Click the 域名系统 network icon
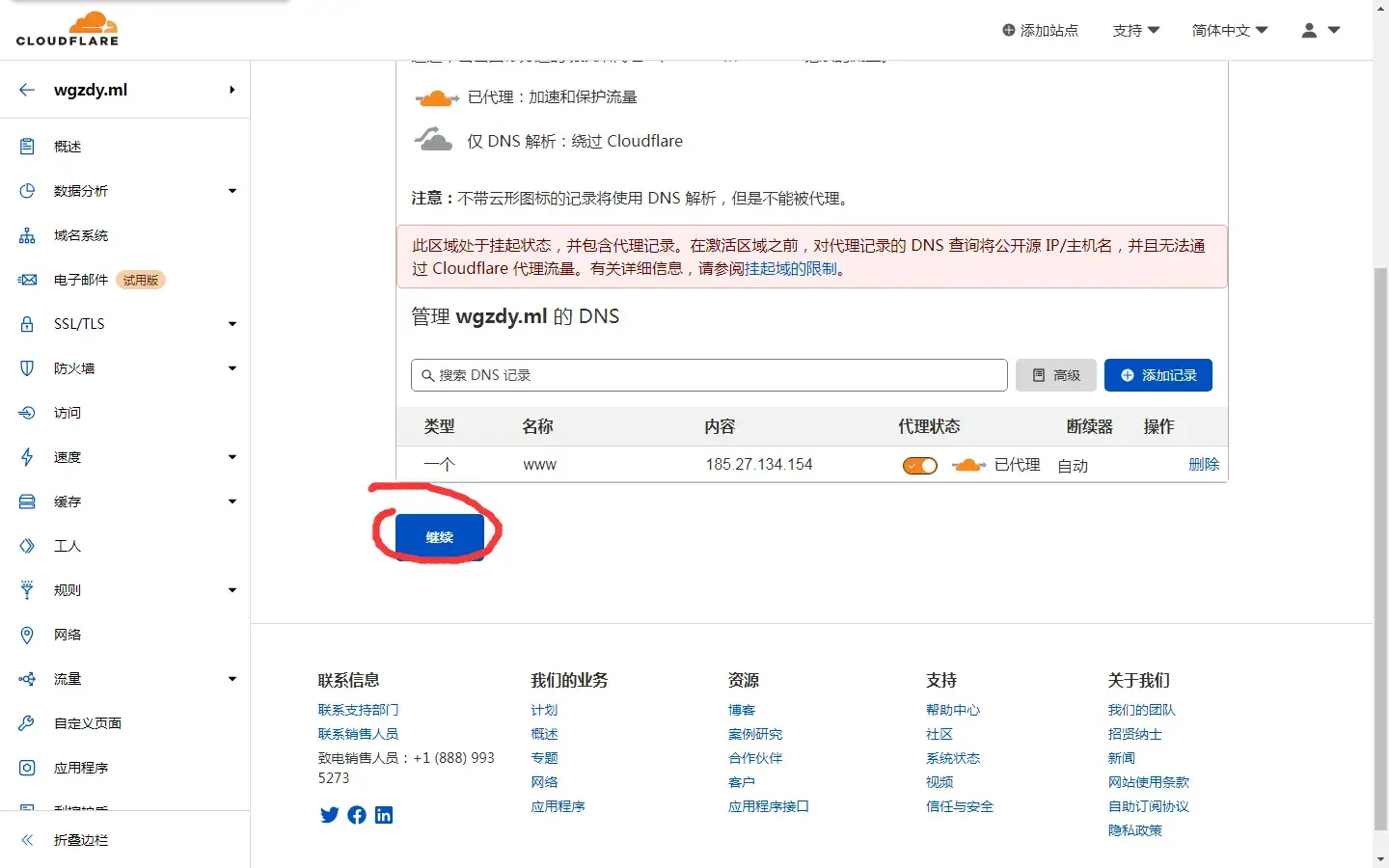The width and height of the screenshot is (1389, 868). [x=27, y=235]
